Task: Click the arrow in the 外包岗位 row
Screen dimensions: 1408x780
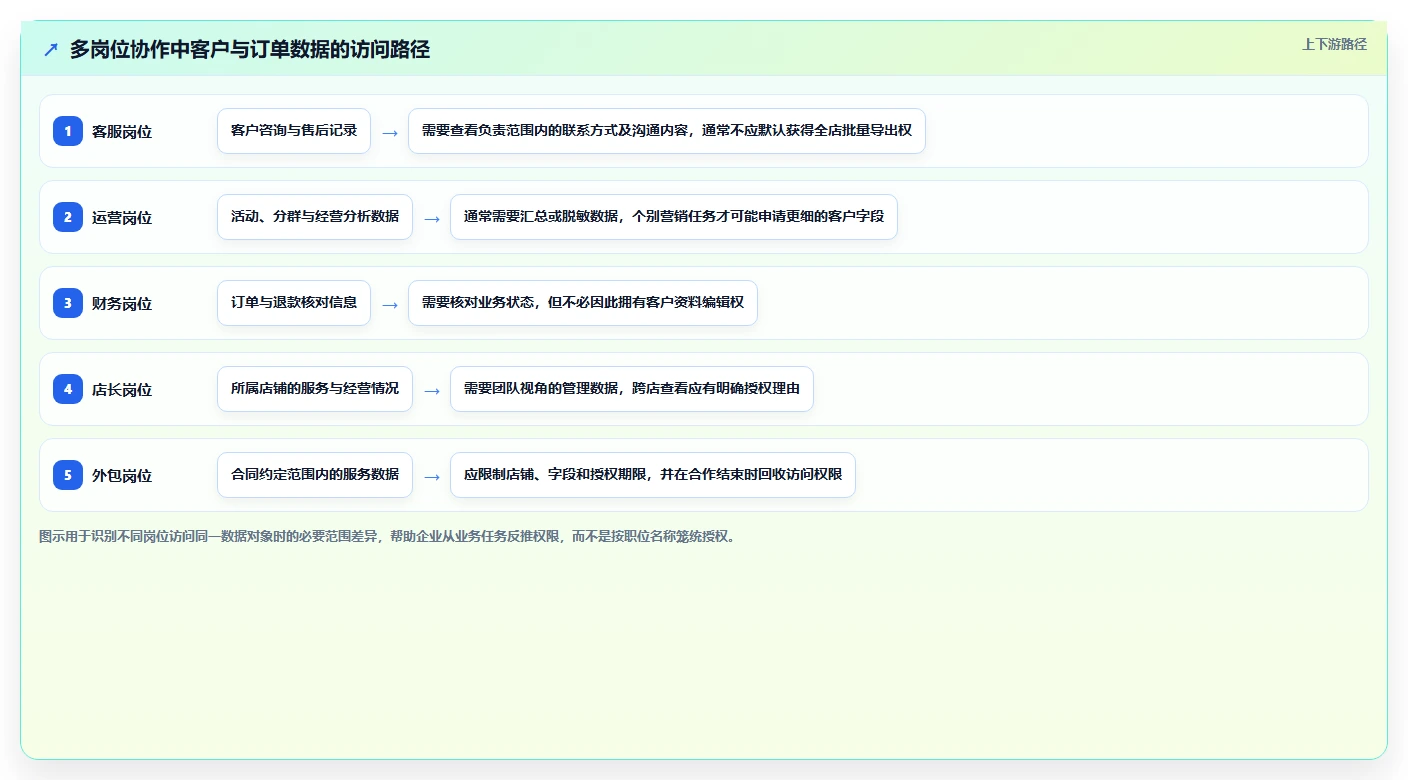Action: tap(432, 476)
